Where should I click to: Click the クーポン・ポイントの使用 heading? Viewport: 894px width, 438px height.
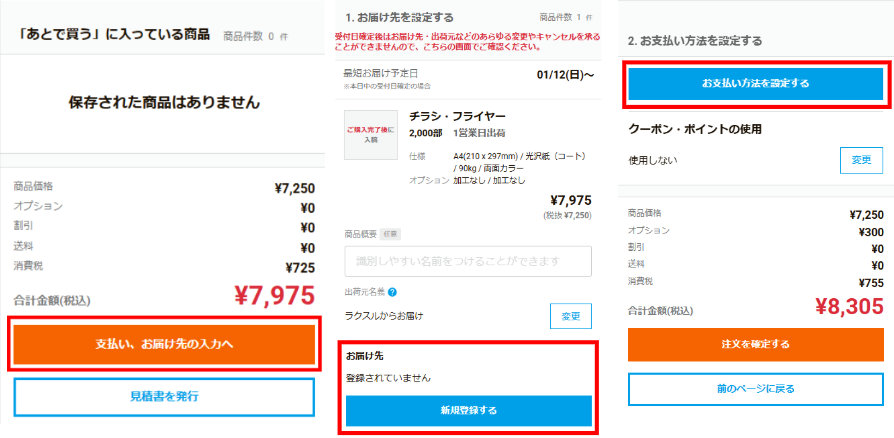click(x=703, y=129)
